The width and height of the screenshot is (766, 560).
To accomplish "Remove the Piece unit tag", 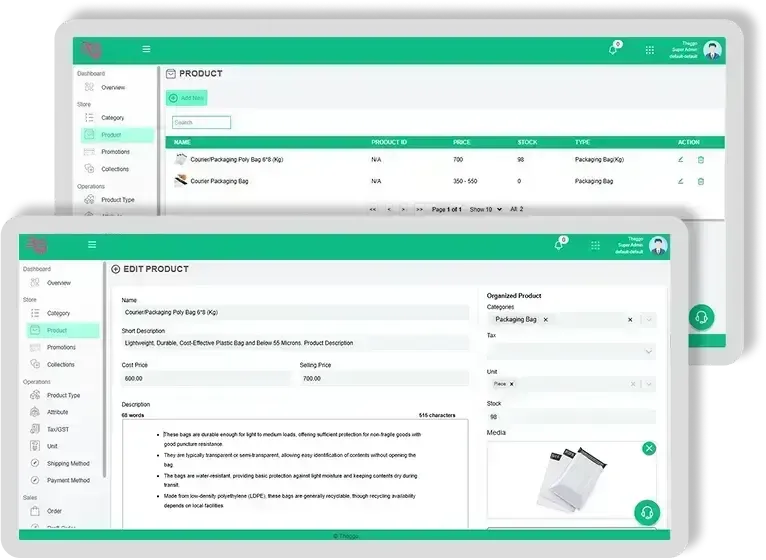I will click(x=512, y=384).
